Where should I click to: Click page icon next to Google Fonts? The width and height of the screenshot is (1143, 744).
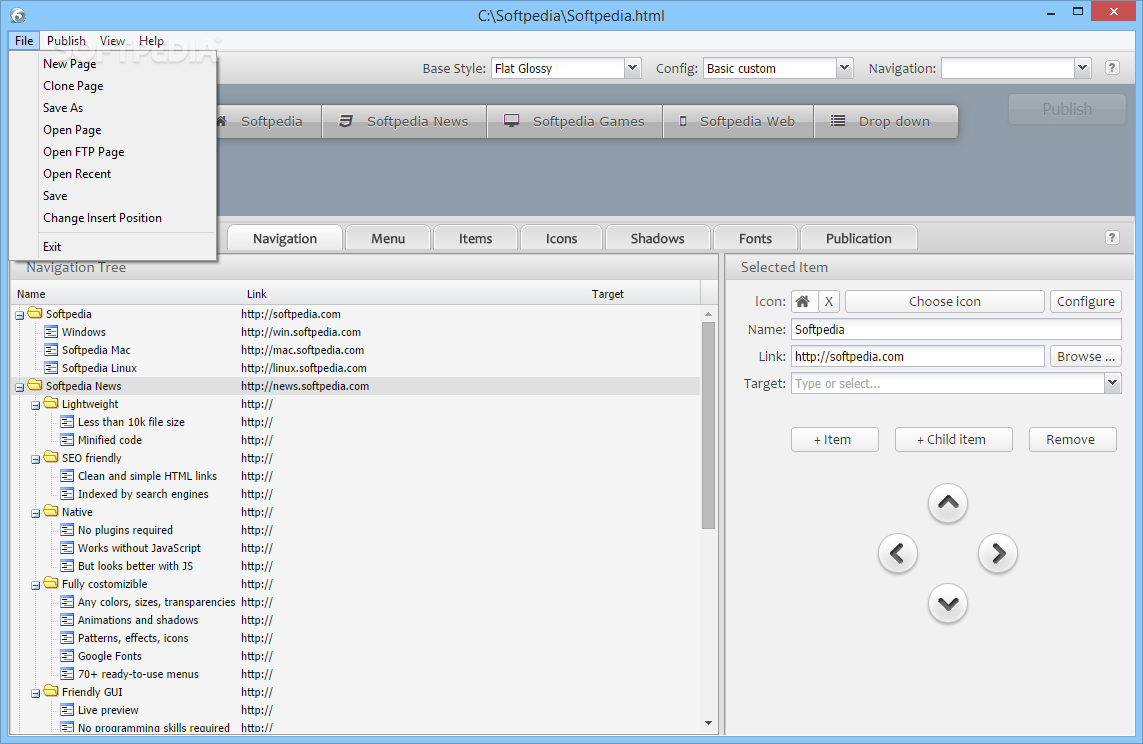click(67, 656)
